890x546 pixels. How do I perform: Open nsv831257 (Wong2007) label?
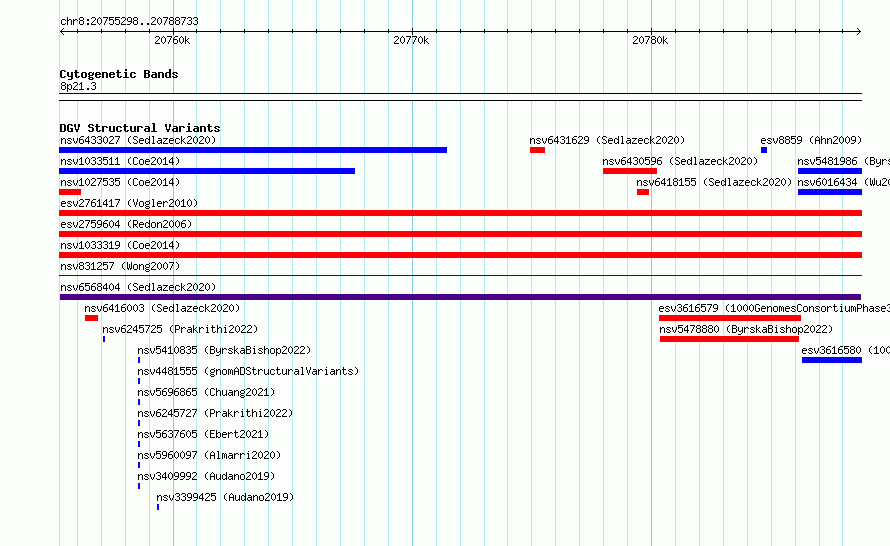pyautogui.click(x=120, y=266)
